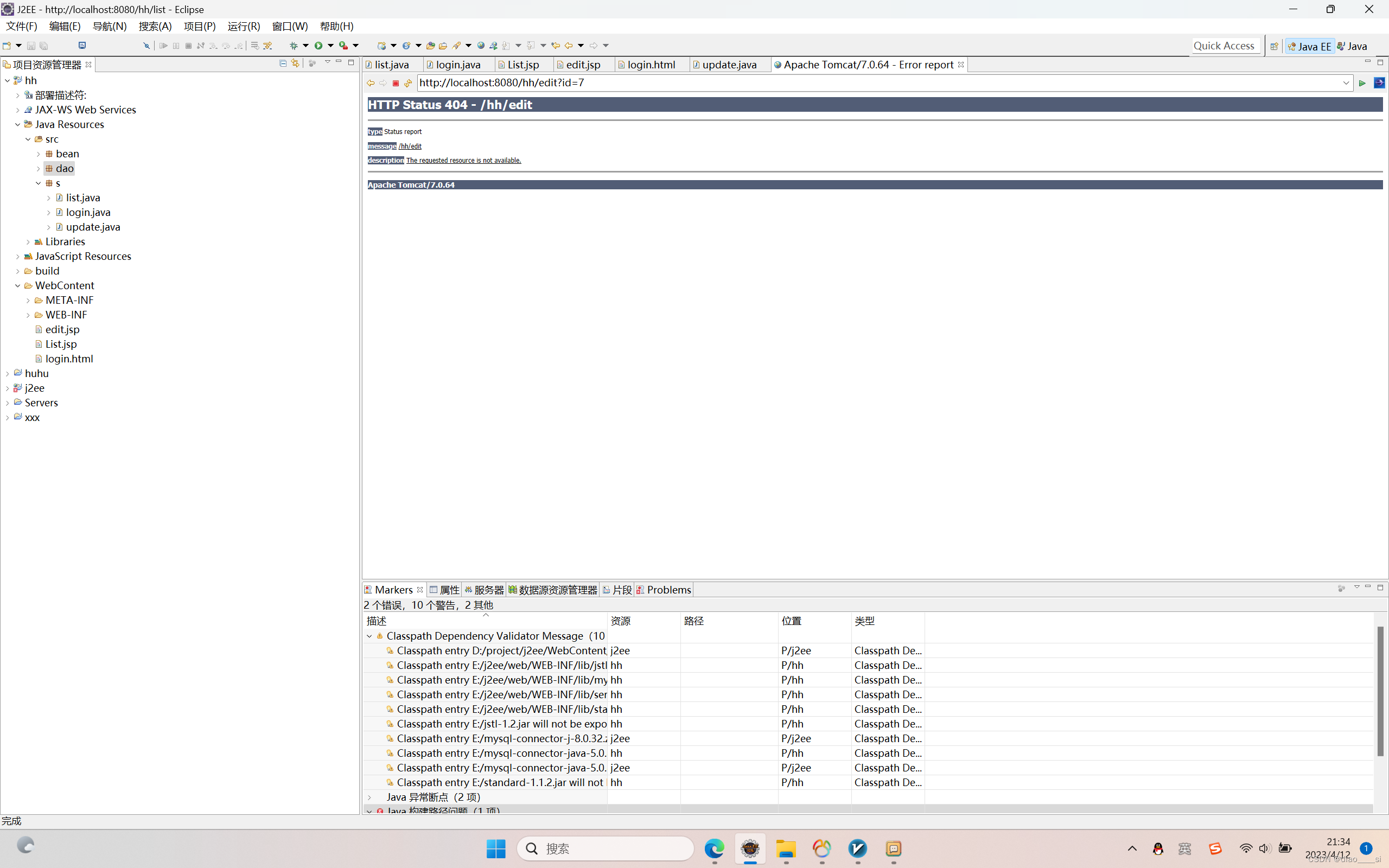Expand the WebContent folder node
The height and width of the screenshot is (868, 1389).
click(17, 285)
